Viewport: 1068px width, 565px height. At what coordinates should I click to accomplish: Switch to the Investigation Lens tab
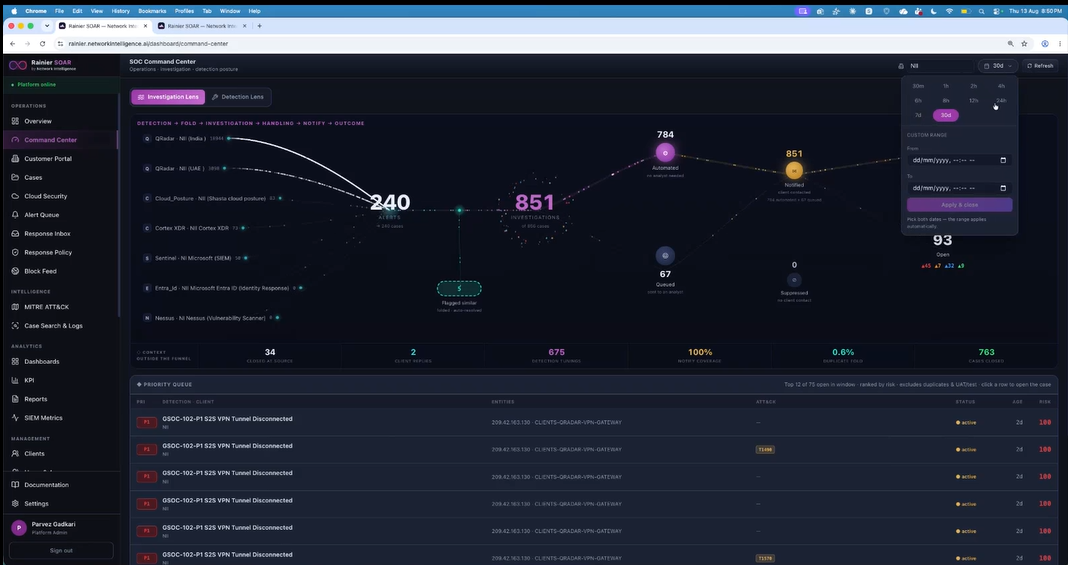(168, 97)
